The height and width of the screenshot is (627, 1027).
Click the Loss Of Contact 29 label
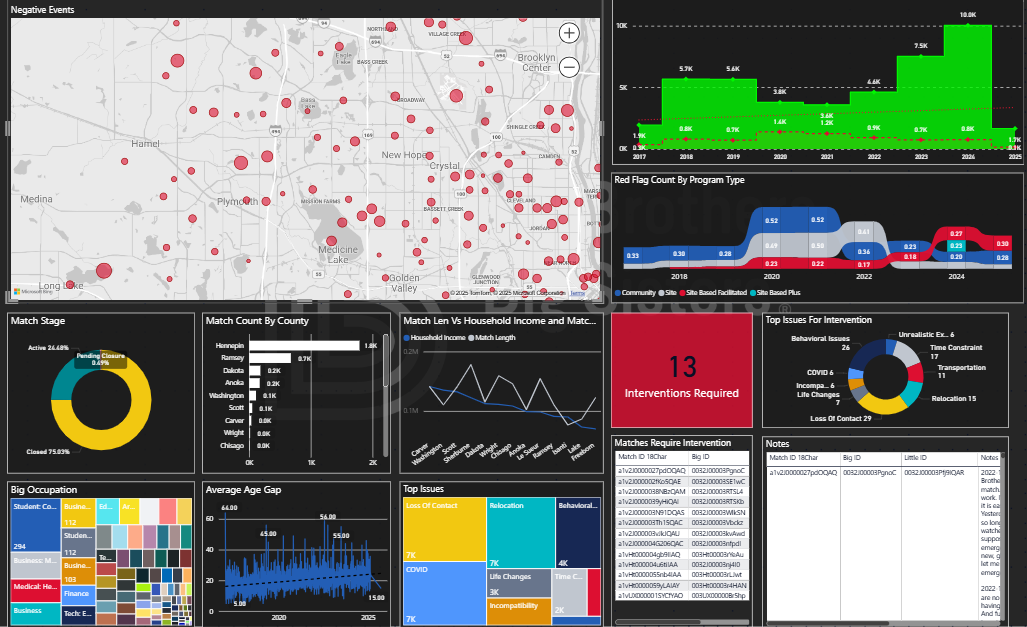pos(840,419)
